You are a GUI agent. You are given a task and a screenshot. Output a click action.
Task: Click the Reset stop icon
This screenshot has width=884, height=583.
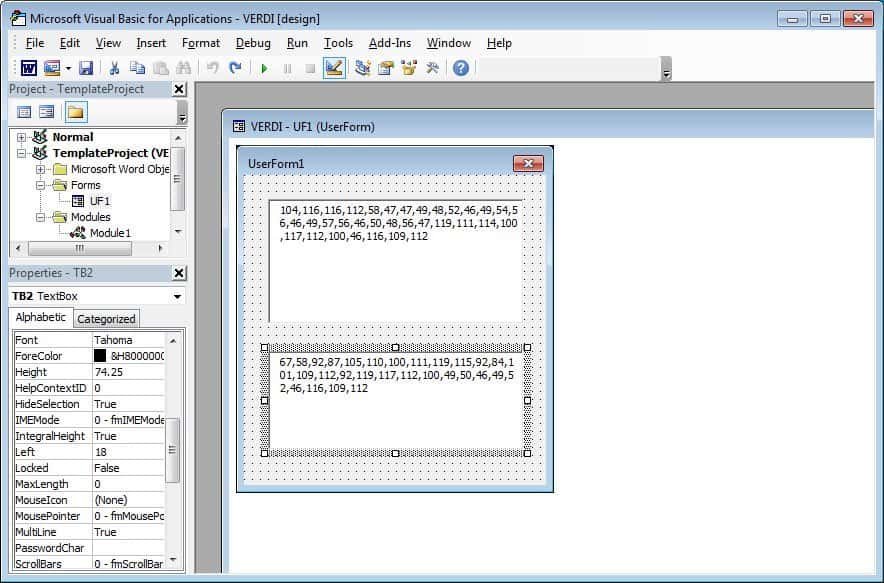(x=310, y=69)
